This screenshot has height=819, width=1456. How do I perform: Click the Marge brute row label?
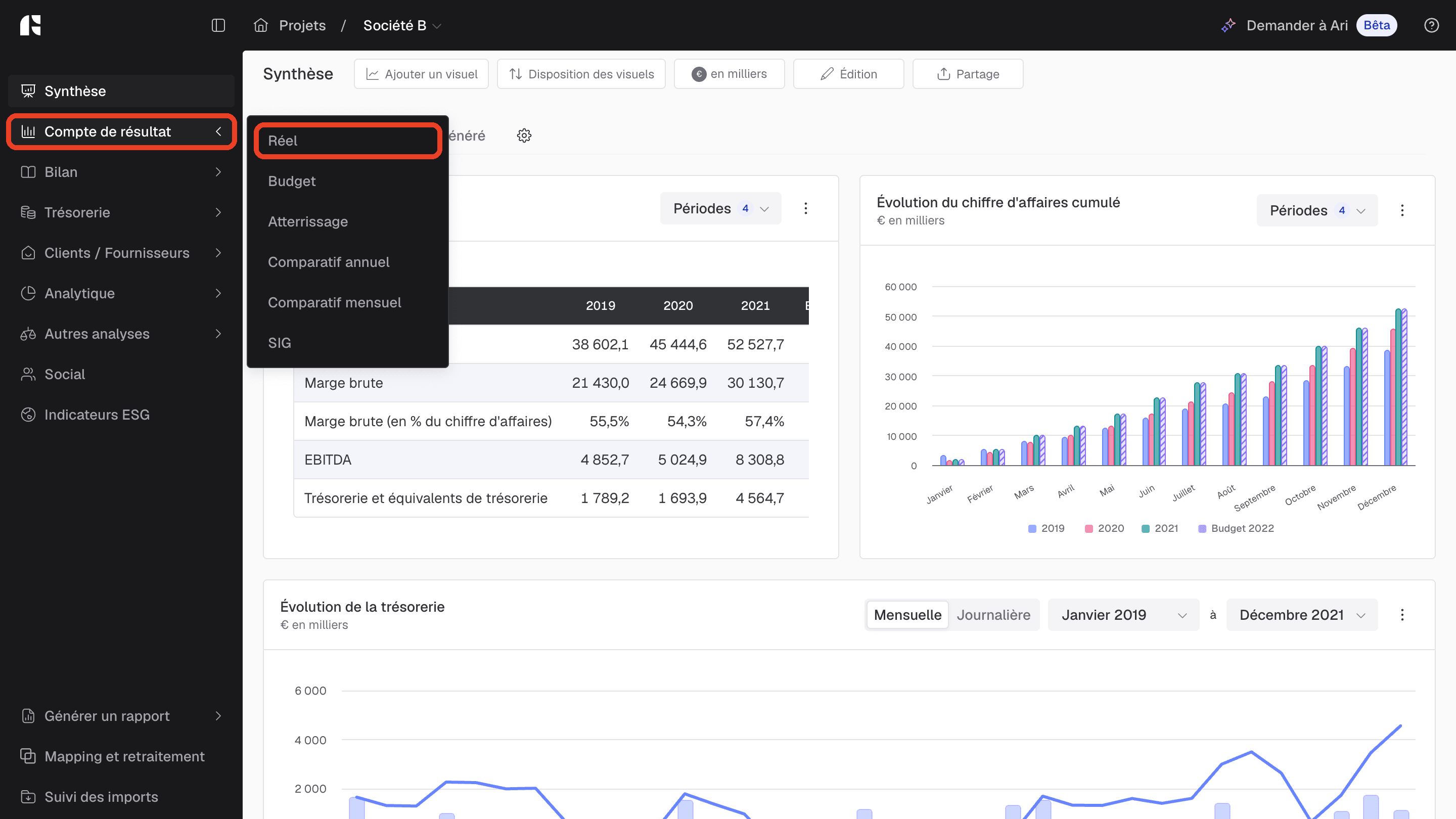click(344, 383)
